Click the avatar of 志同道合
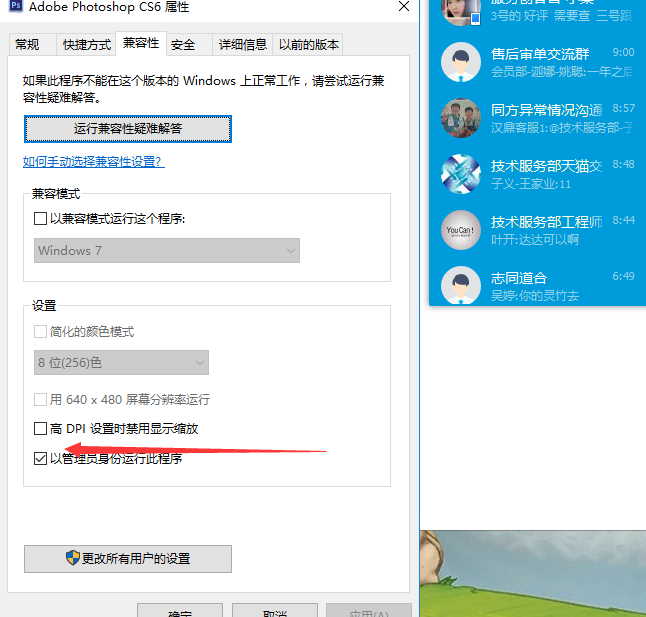 [x=461, y=285]
